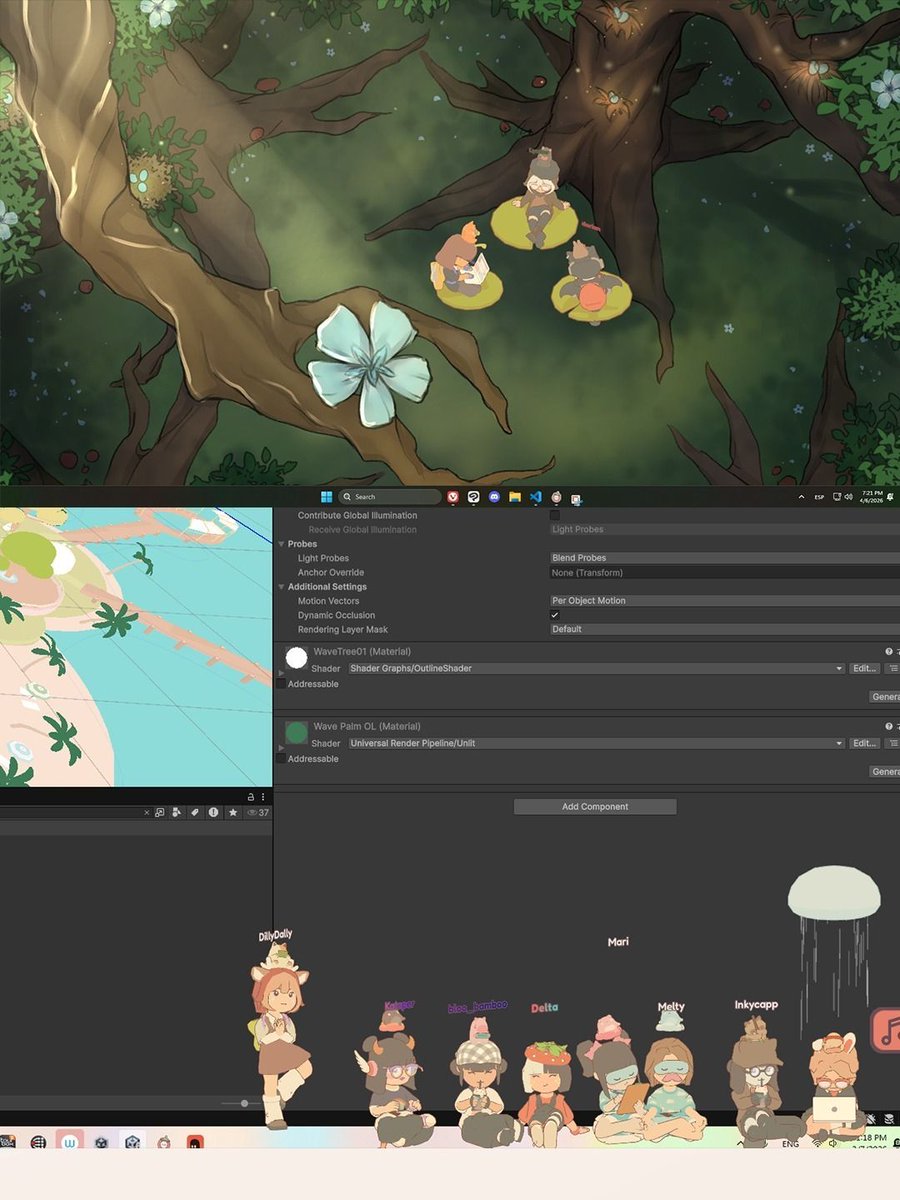This screenshot has height=1200, width=900.
Task: Open Receive Global Illumination dropdown
Action: point(725,529)
